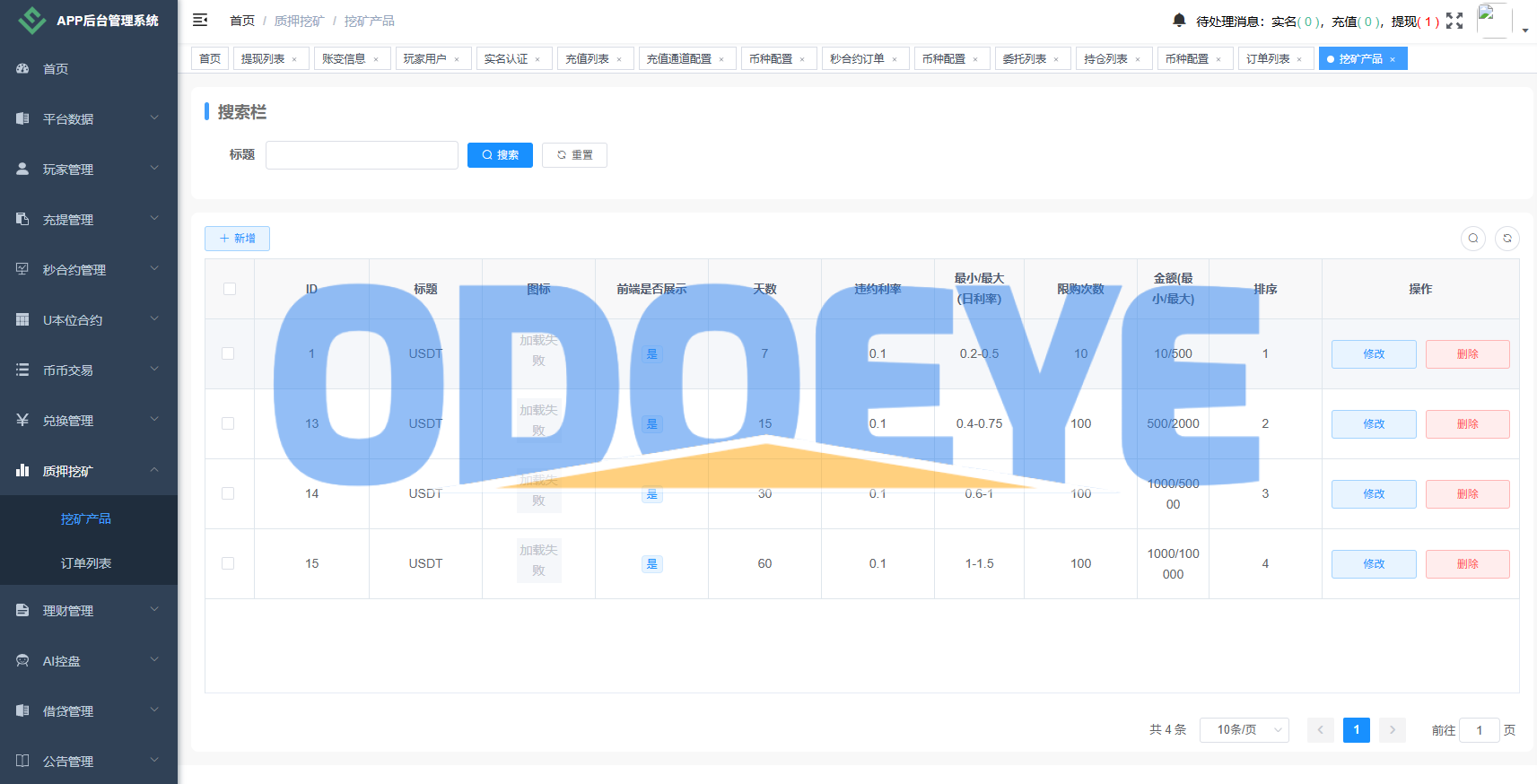Click 删除 for the ID 14 row
This screenshot has width=1537, height=784.
click(1468, 494)
